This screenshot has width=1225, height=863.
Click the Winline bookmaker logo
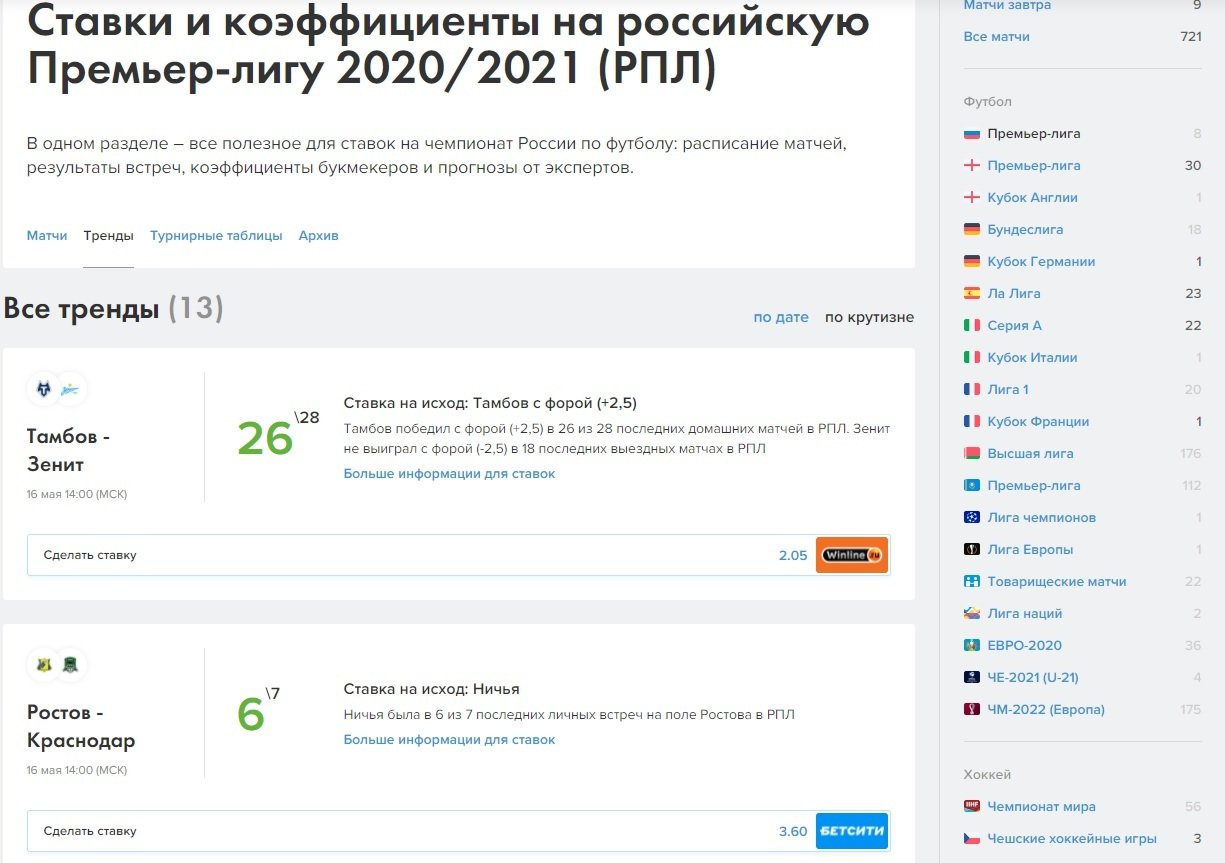[x=851, y=555]
